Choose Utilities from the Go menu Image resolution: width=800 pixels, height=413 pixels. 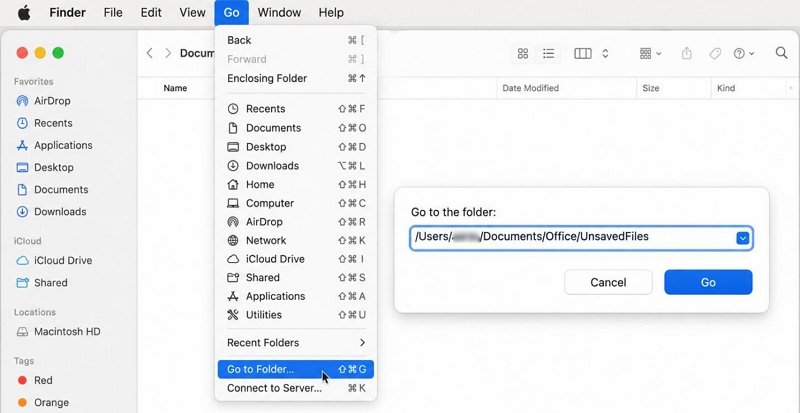[296, 315]
